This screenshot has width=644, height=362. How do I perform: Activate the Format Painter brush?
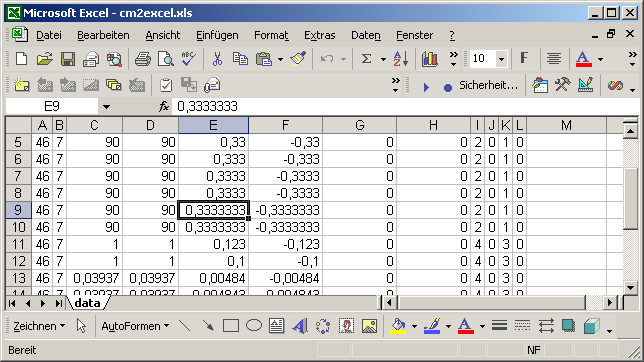click(x=298, y=59)
